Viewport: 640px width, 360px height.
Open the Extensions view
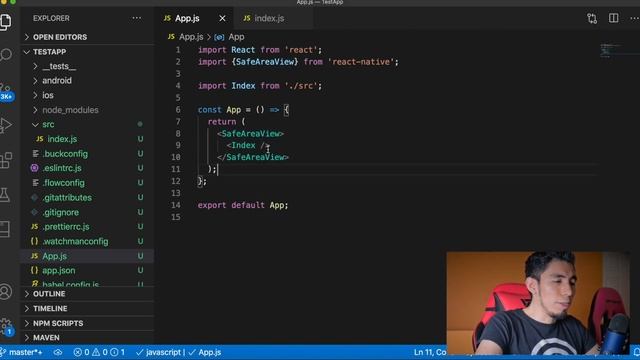(6, 160)
